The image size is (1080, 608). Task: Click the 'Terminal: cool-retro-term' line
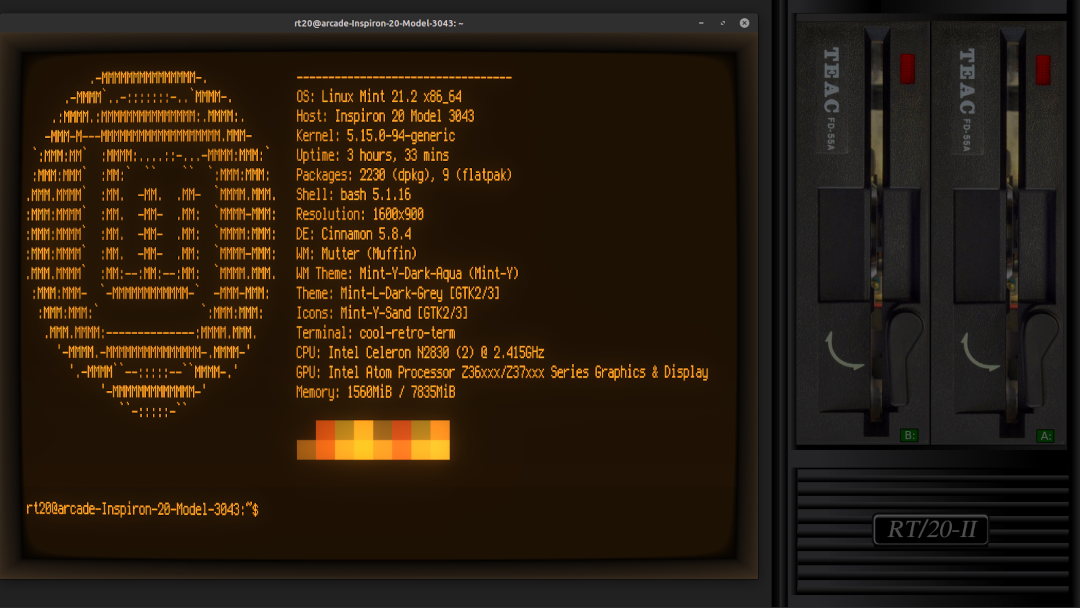coord(375,333)
